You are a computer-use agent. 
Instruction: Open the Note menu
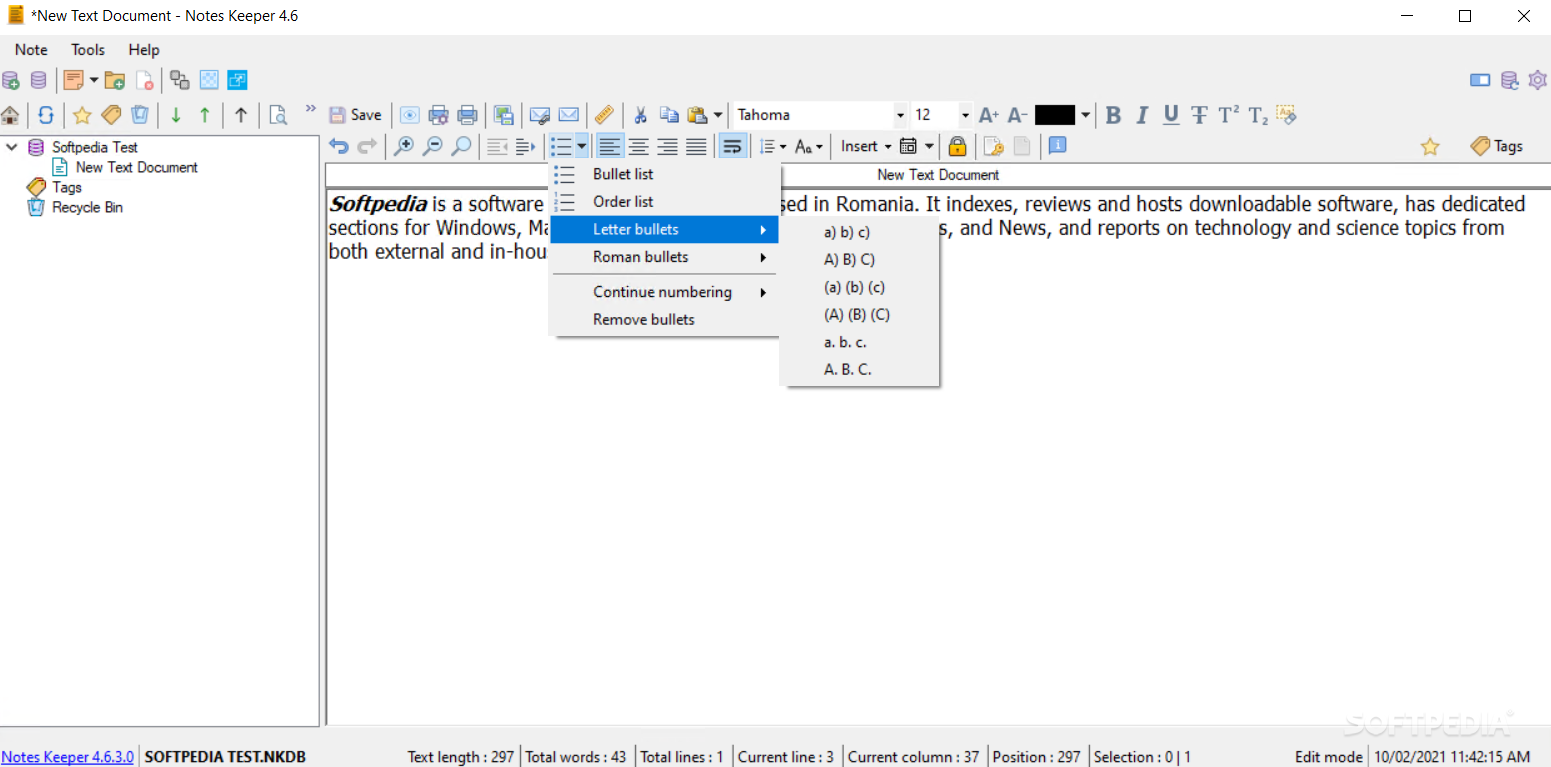(31, 50)
